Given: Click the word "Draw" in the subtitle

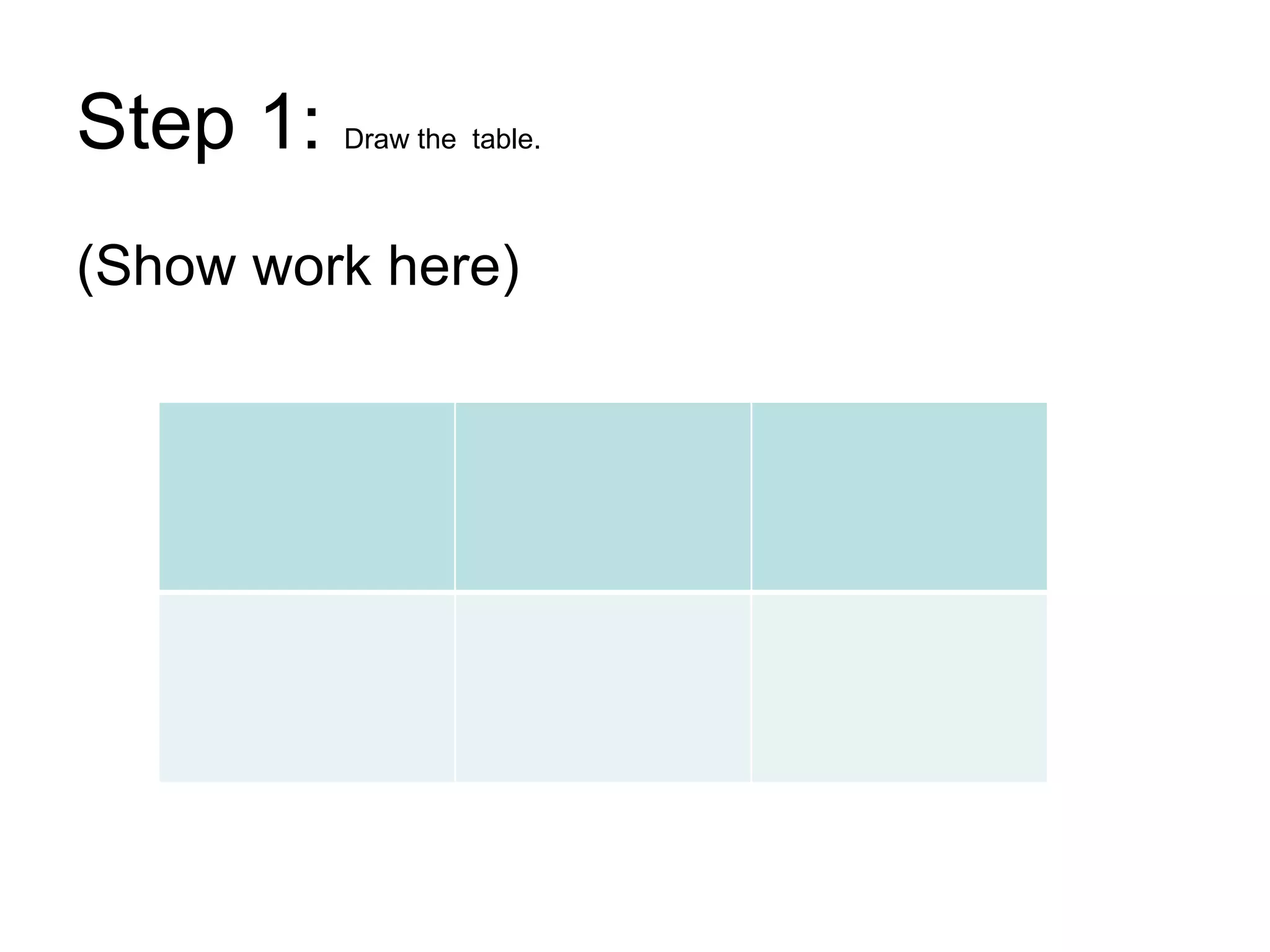Looking at the screenshot, I should point(377,139).
